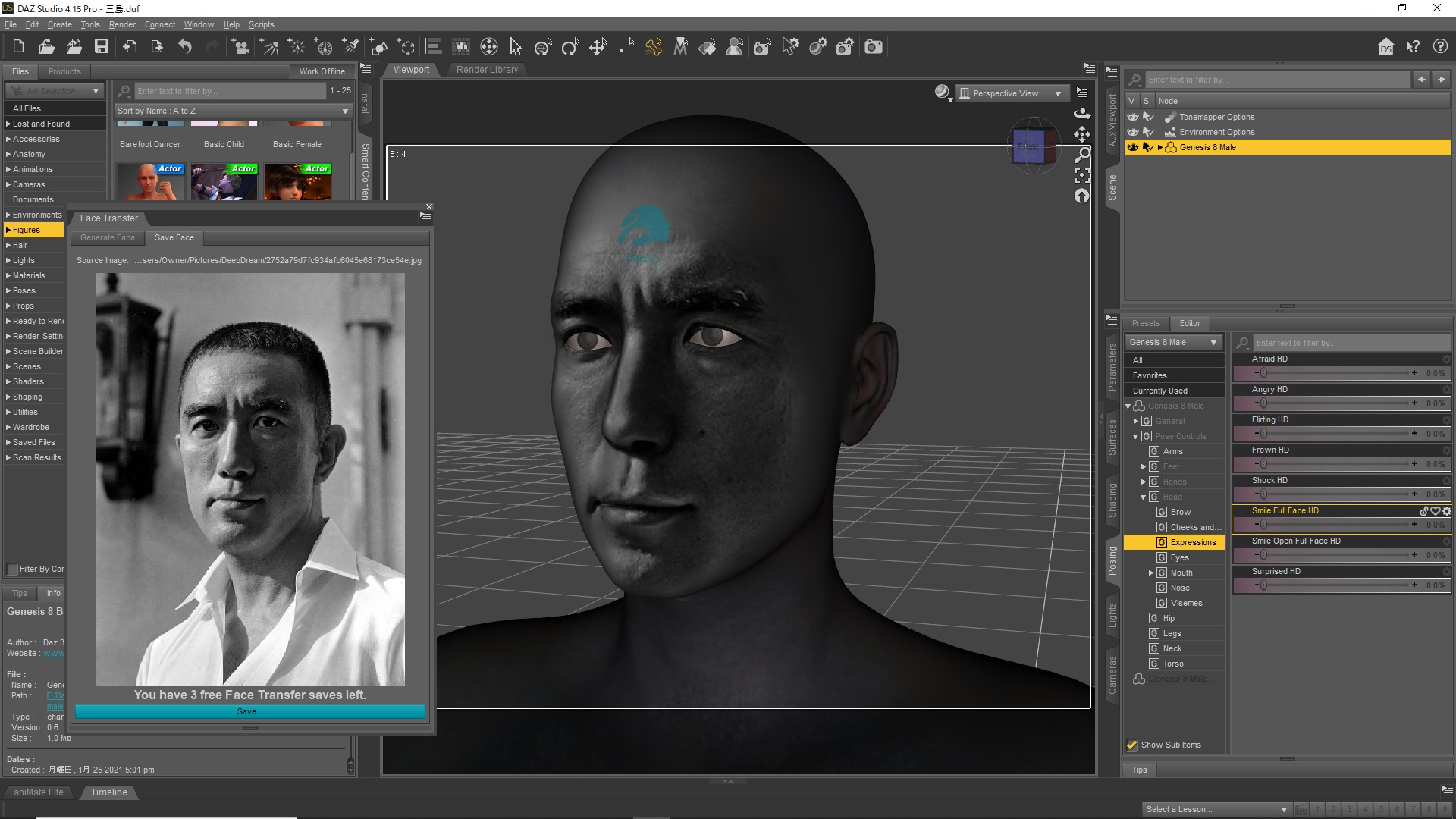Toggle the Show Sub Items checkbox
The width and height of the screenshot is (1456, 819).
click(1132, 745)
